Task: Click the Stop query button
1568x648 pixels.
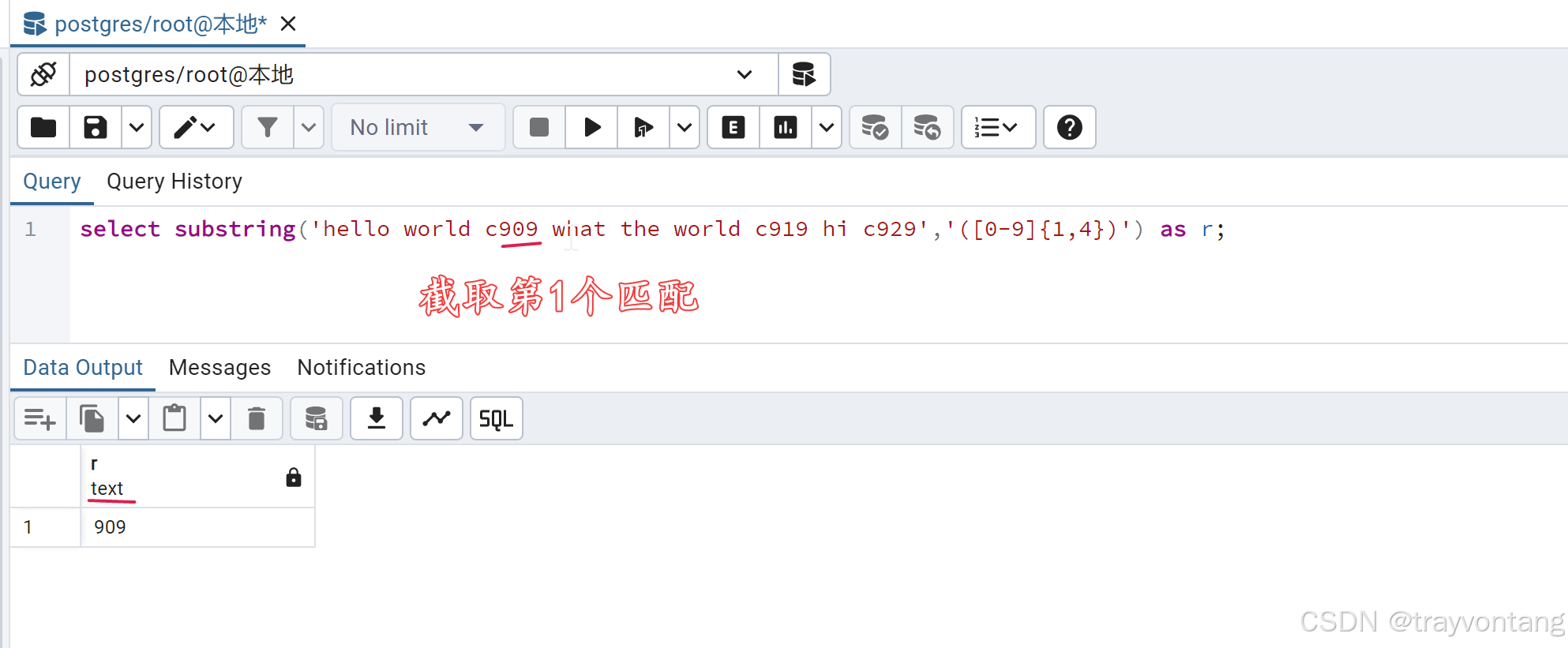Action: tap(539, 127)
